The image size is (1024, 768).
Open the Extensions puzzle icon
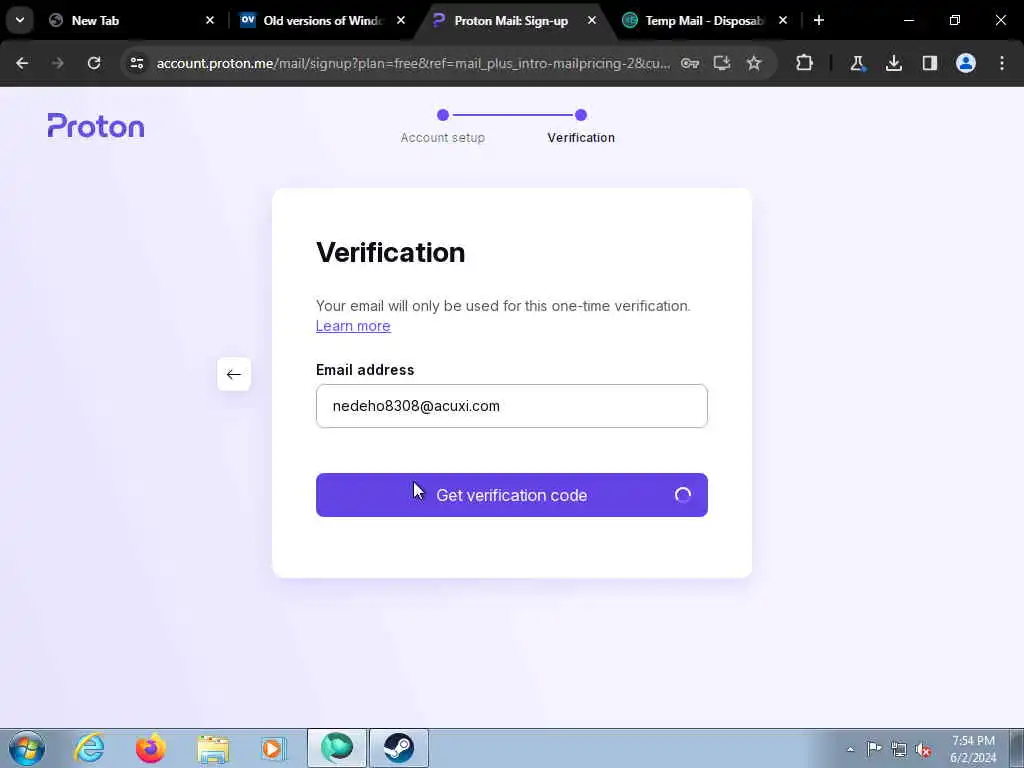805,63
